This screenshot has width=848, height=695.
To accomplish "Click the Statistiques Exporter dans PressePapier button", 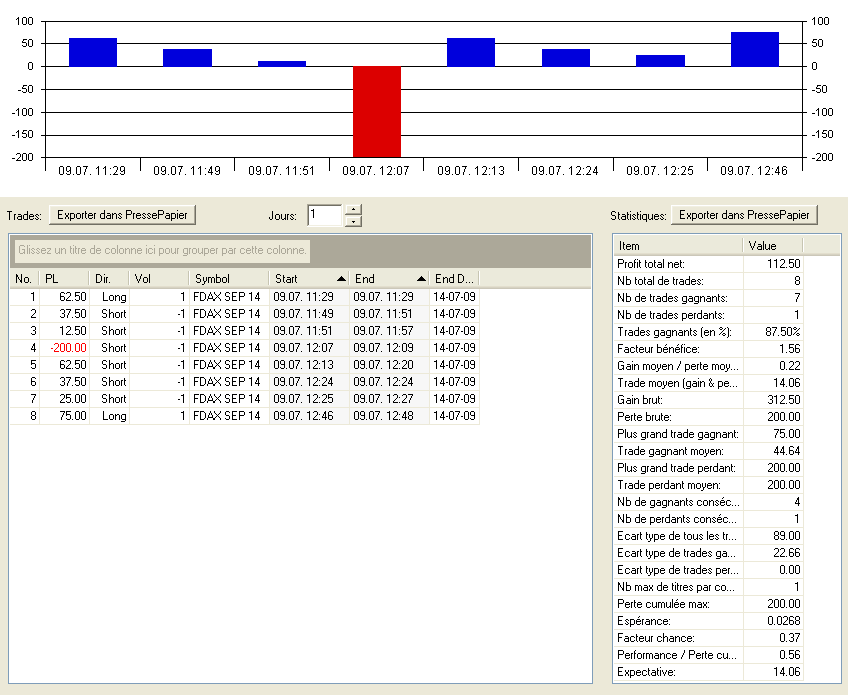I will [x=744, y=215].
